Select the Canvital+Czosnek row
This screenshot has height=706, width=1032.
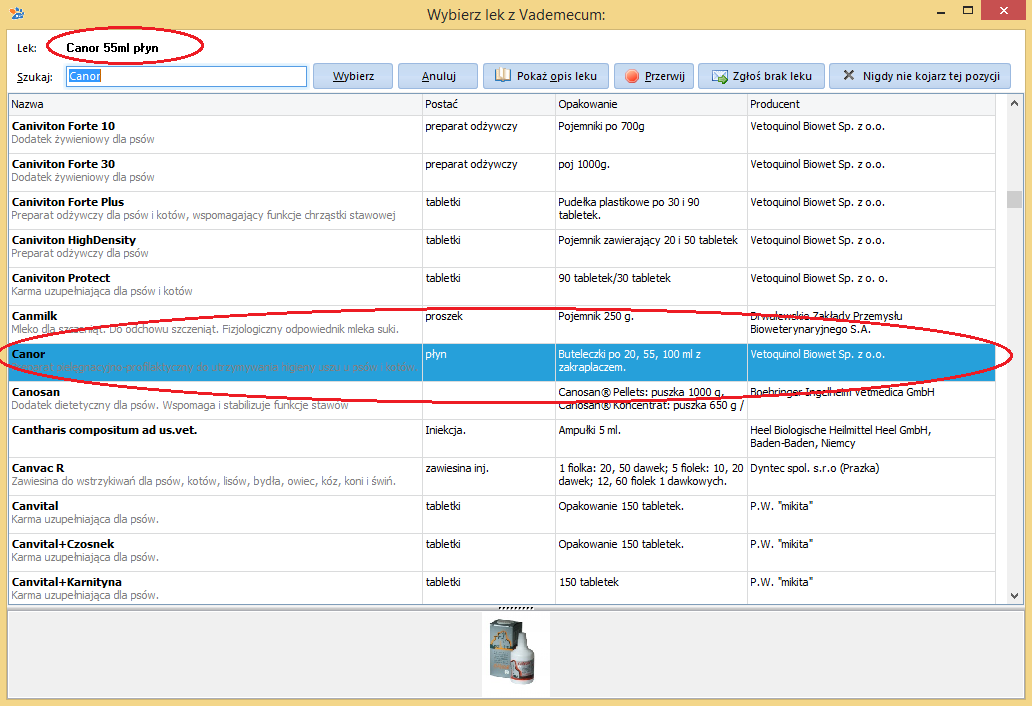tap(502, 553)
